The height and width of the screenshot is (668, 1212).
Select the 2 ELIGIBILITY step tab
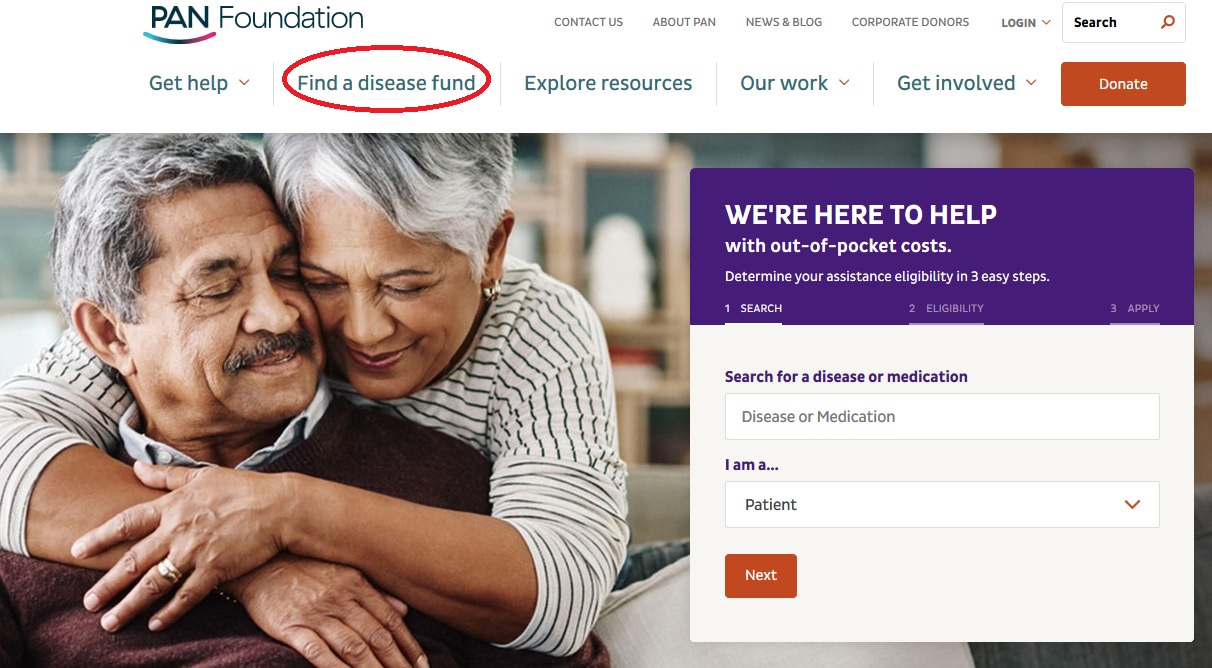tap(946, 309)
